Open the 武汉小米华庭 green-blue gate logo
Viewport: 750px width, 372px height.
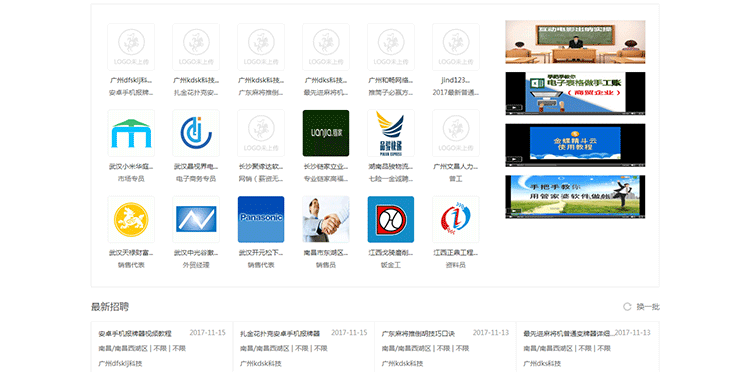coord(131,133)
